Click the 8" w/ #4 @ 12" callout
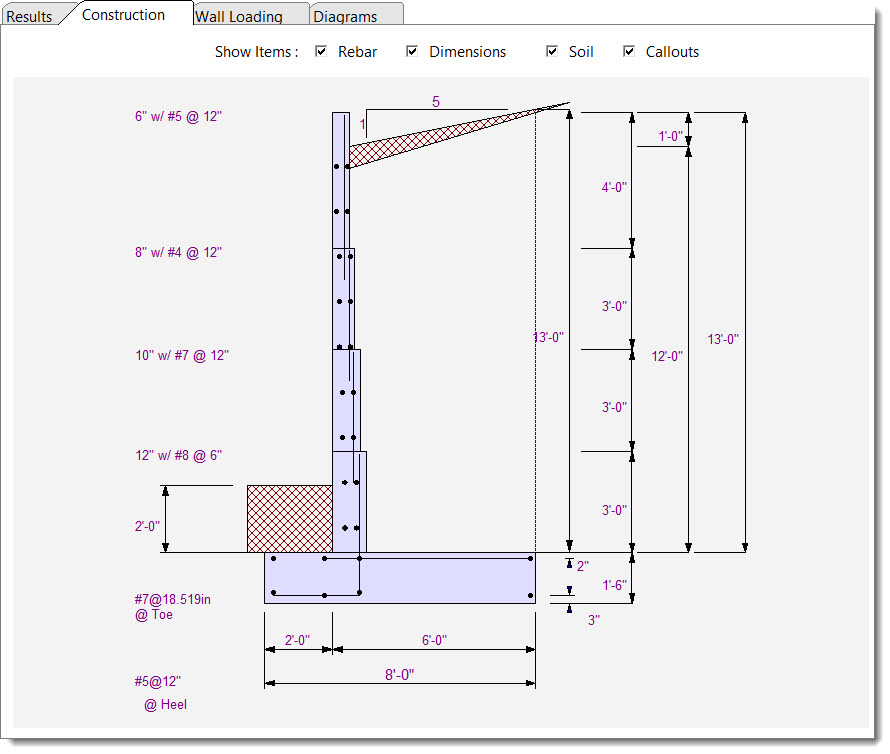 pos(179,253)
